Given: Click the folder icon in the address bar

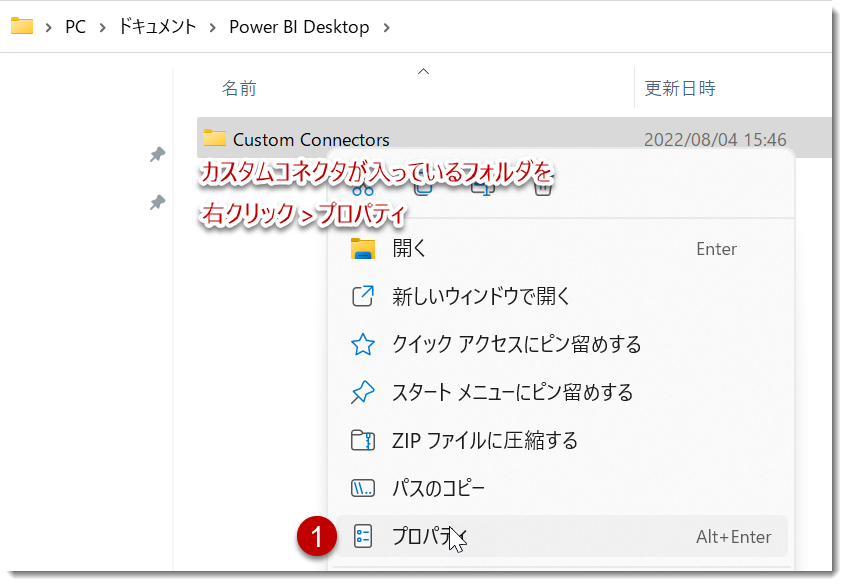Looking at the screenshot, I should [x=22, y=26].
